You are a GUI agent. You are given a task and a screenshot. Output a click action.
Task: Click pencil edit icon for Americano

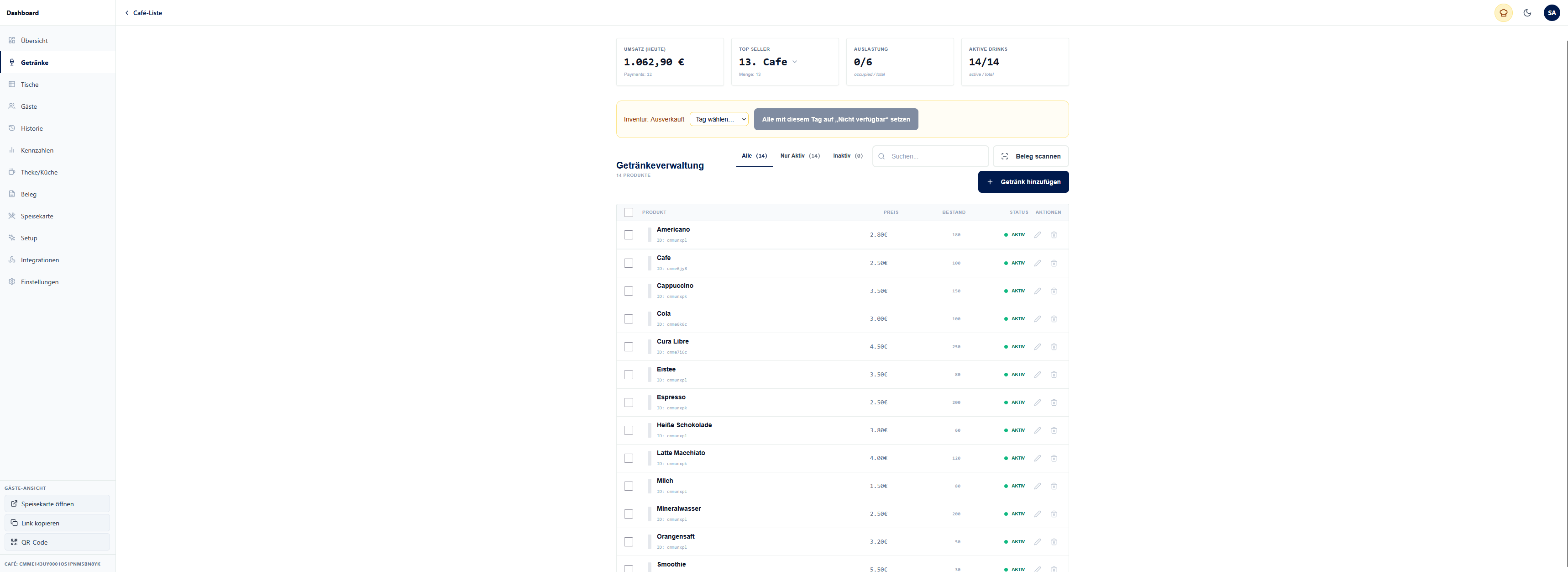click(1037, 235)
